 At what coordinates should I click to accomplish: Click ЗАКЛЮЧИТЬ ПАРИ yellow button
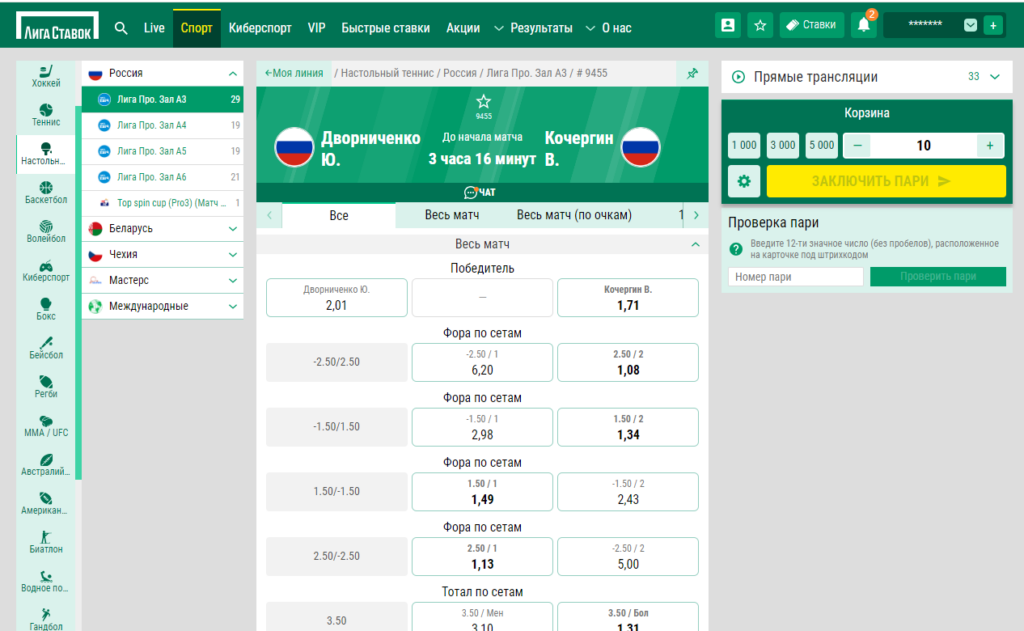tap(886, 181)
